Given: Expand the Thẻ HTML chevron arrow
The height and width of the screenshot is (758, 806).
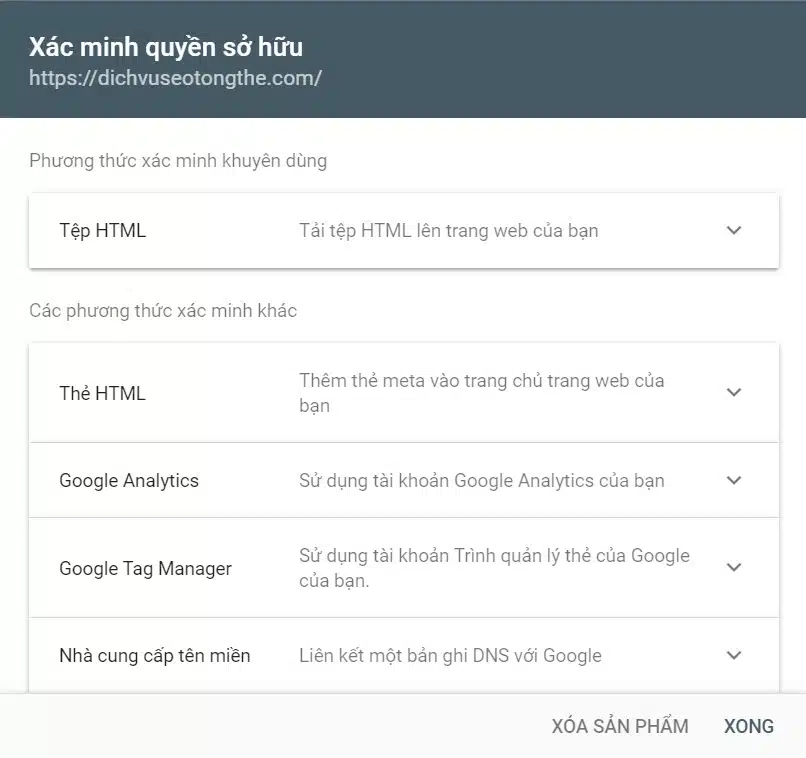Looking at the screenshot, I should tap(734, 392).
